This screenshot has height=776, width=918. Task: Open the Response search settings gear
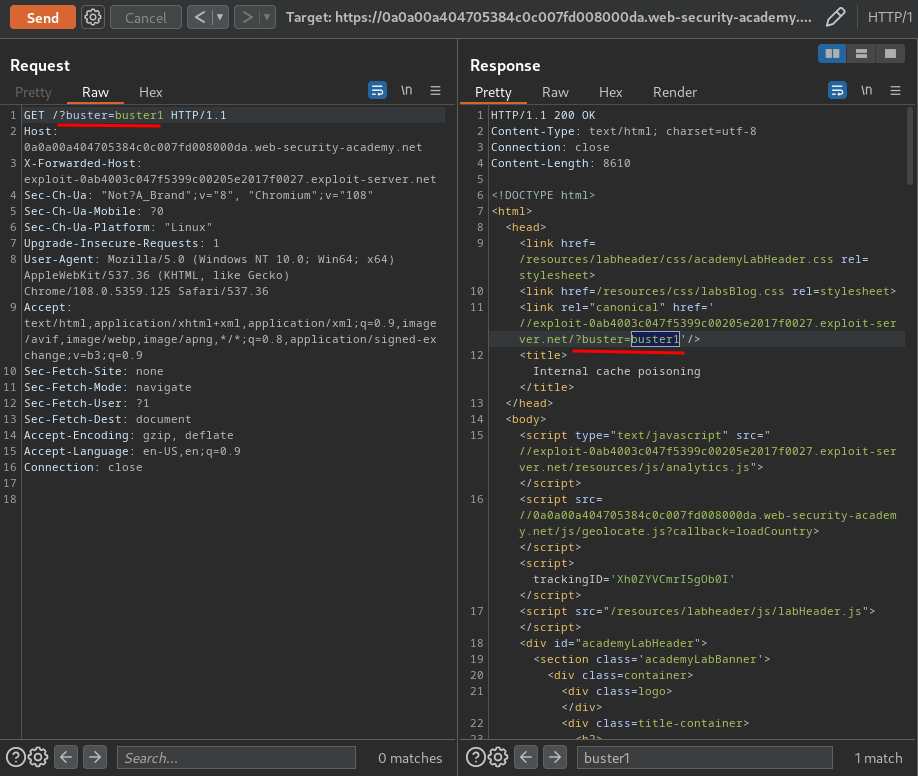(498, 757)
